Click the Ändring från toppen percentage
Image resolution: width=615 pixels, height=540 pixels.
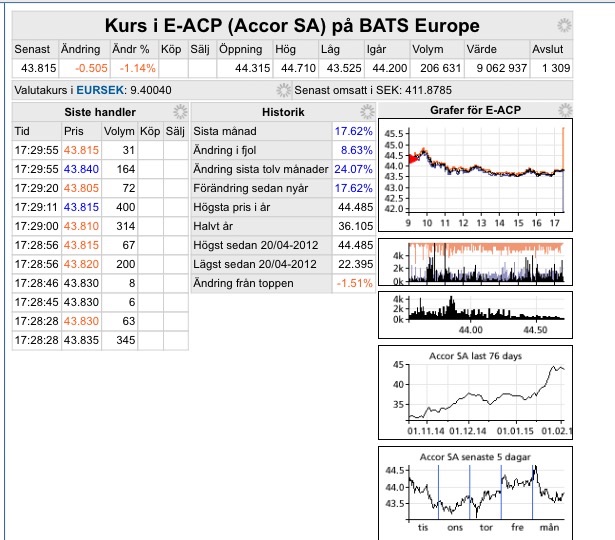coord(353,283)
